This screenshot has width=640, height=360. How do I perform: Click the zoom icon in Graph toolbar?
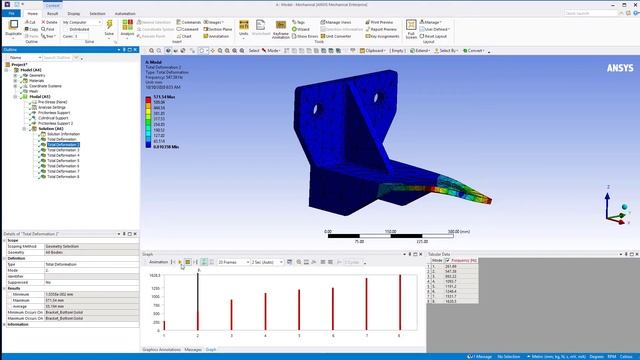tap(299, 262)
